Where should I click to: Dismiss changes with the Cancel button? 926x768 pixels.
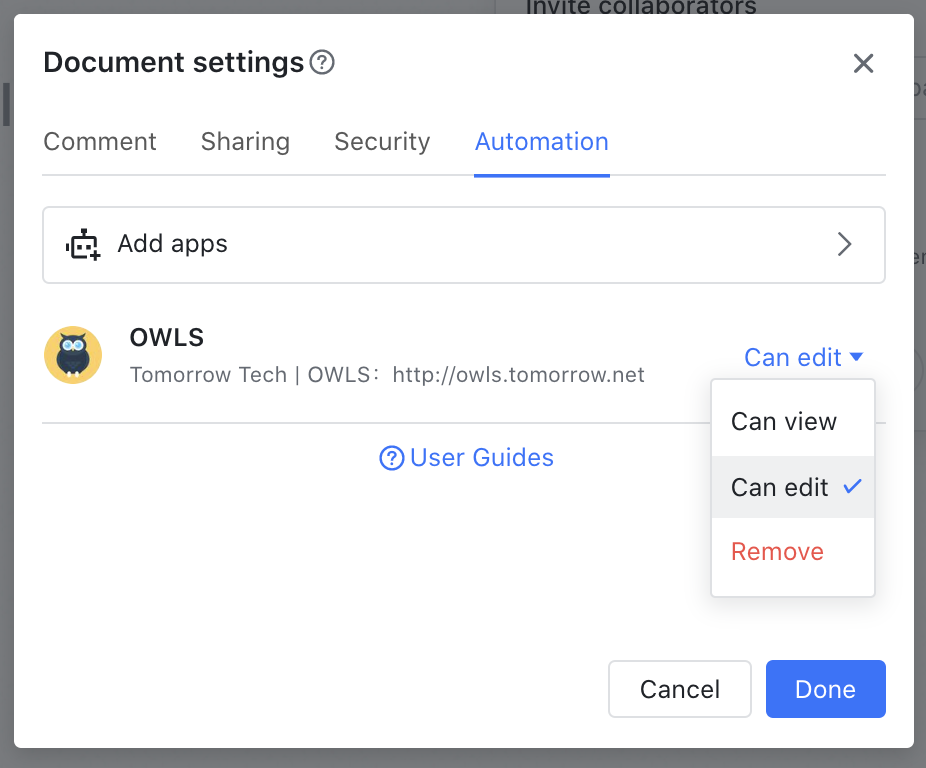click(680, 689)
